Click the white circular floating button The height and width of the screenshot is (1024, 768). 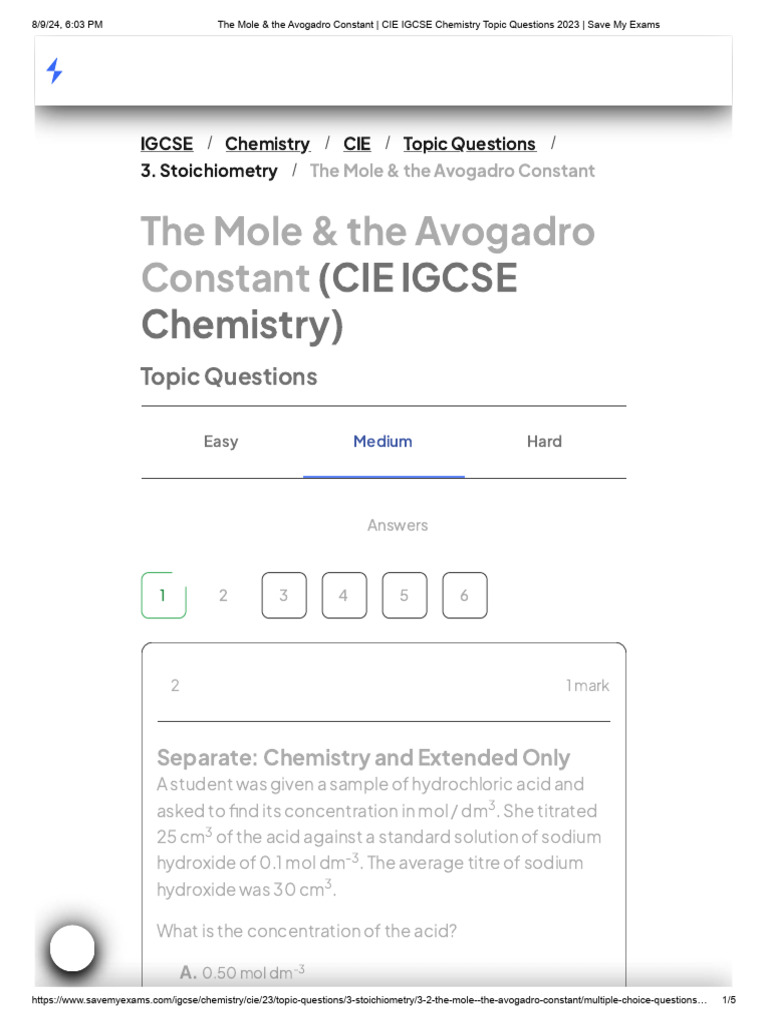(72, 948)
